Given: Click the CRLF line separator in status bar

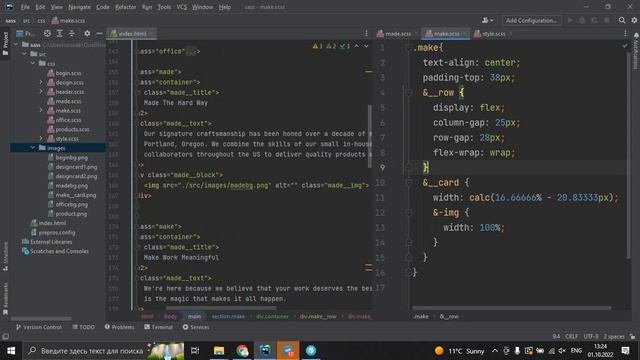Looking at the screenshot, I should pos(571,336).
